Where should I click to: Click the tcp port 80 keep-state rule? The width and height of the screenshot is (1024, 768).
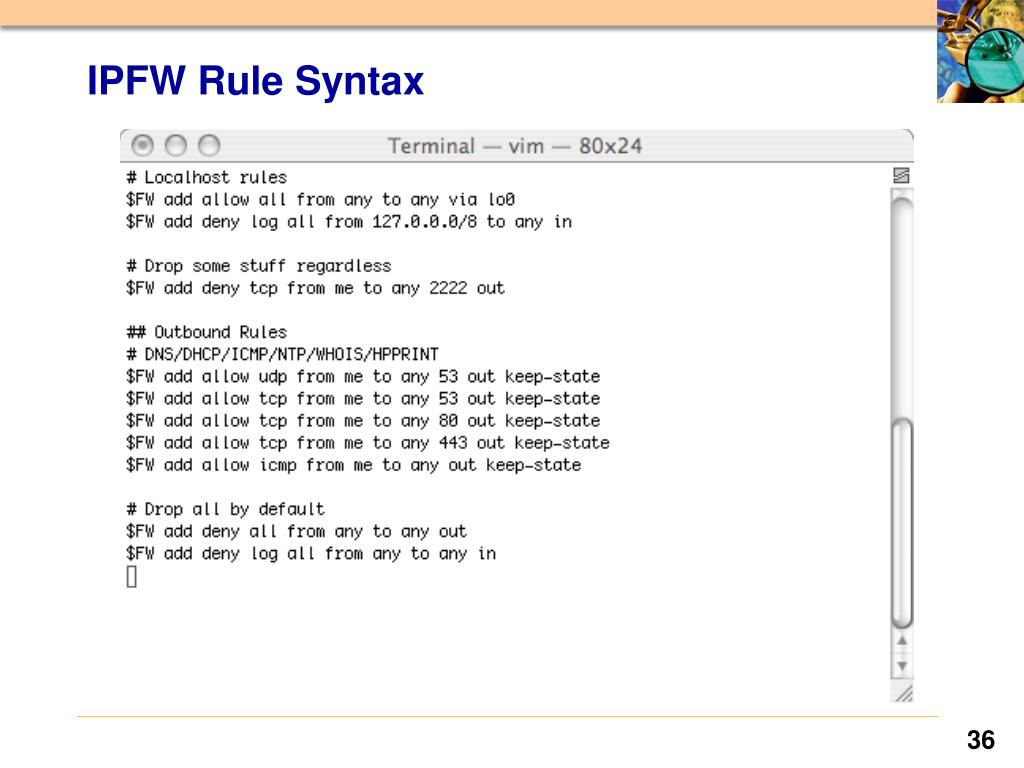363,421
